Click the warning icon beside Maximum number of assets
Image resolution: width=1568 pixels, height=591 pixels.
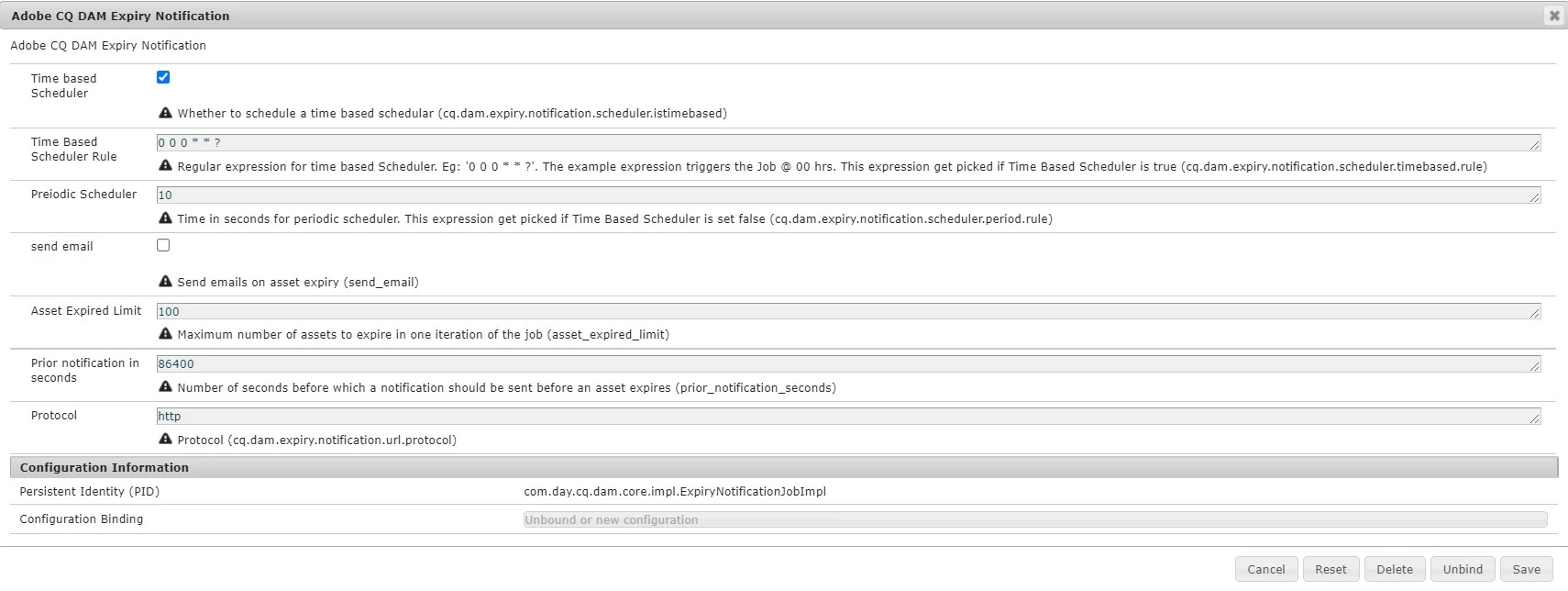[165, 333]
